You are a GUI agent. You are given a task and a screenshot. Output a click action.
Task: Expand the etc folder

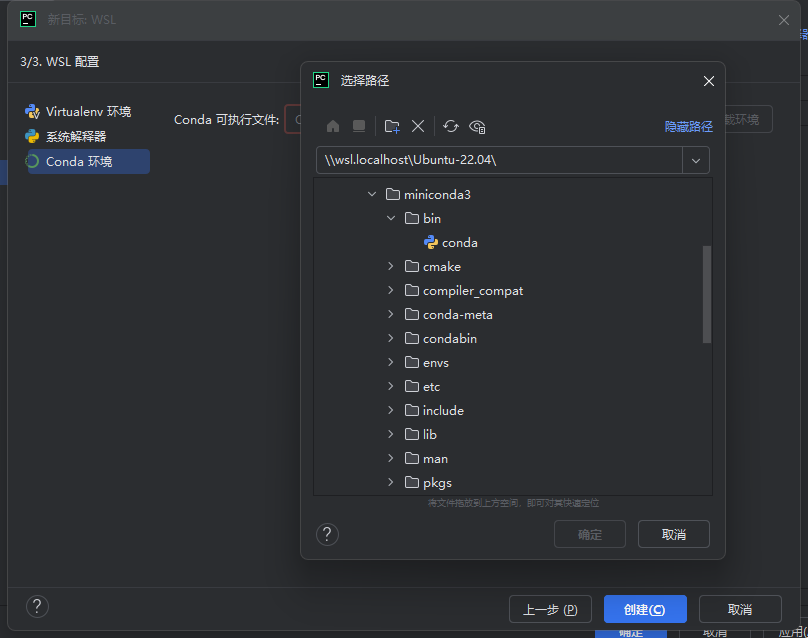click(x=391, y=387)
